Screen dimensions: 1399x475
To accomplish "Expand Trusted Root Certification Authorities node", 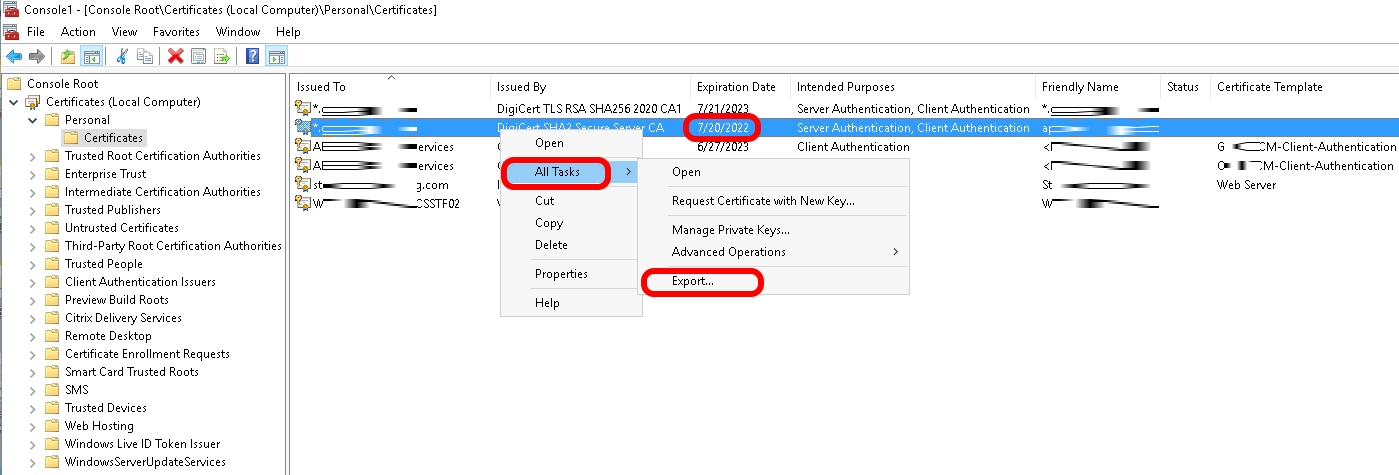I will click(x=33, y=156).
